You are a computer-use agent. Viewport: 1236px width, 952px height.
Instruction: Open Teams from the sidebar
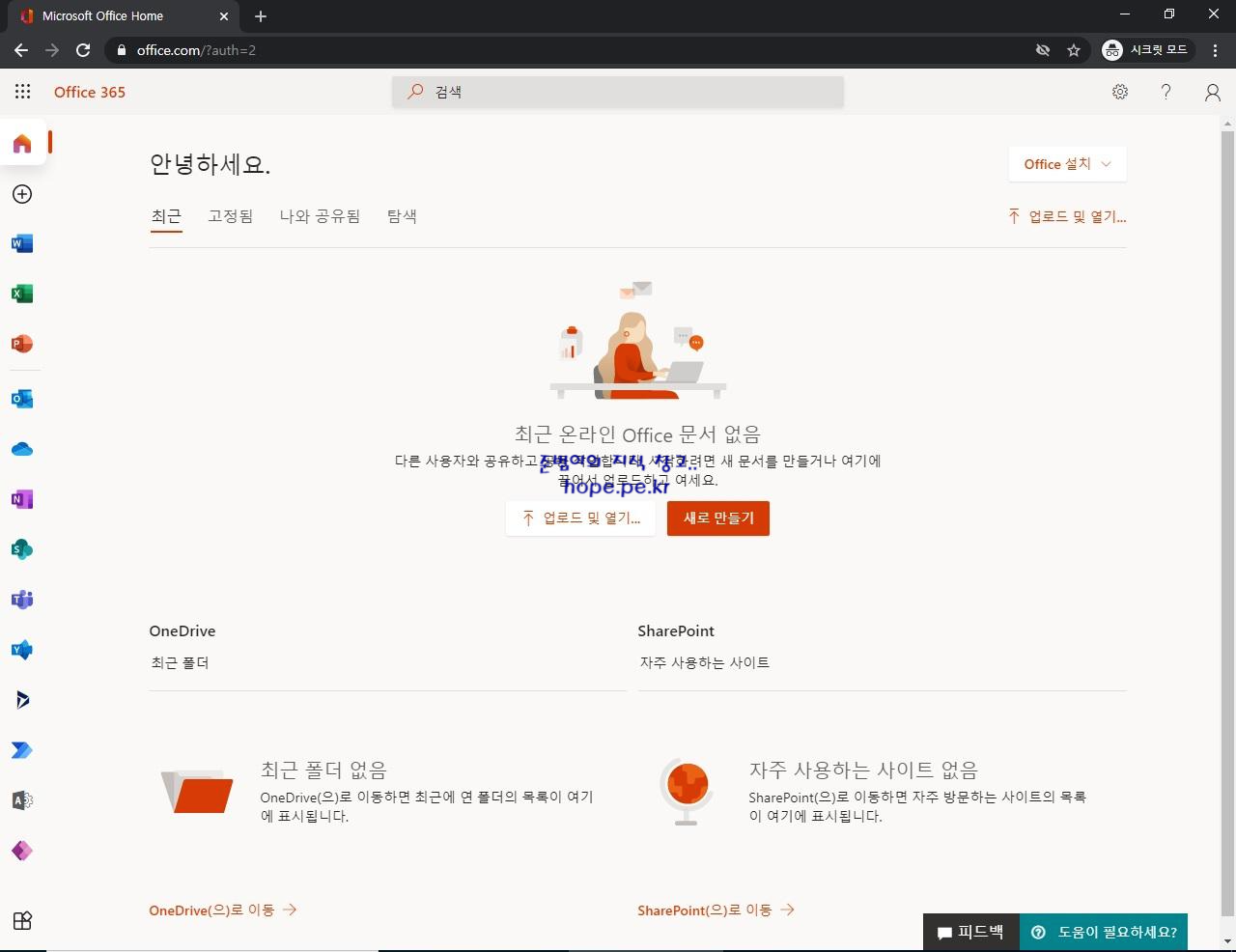pos(22,600)
